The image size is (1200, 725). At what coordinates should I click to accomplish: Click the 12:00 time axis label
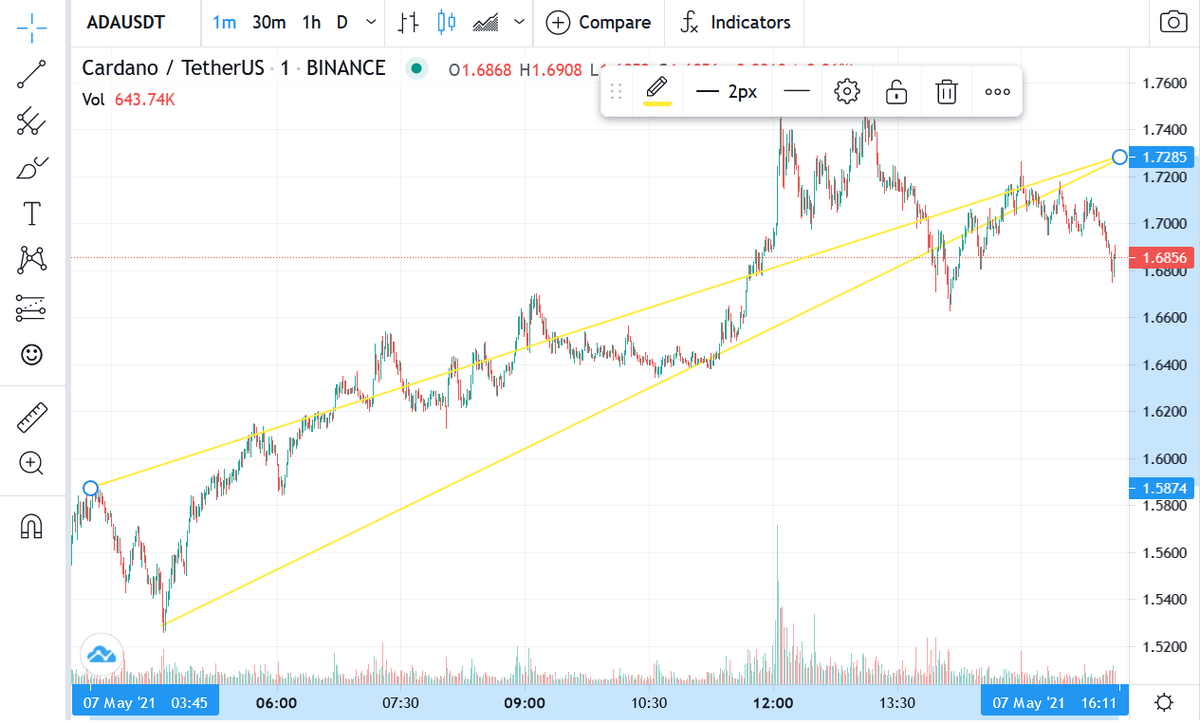773,702
